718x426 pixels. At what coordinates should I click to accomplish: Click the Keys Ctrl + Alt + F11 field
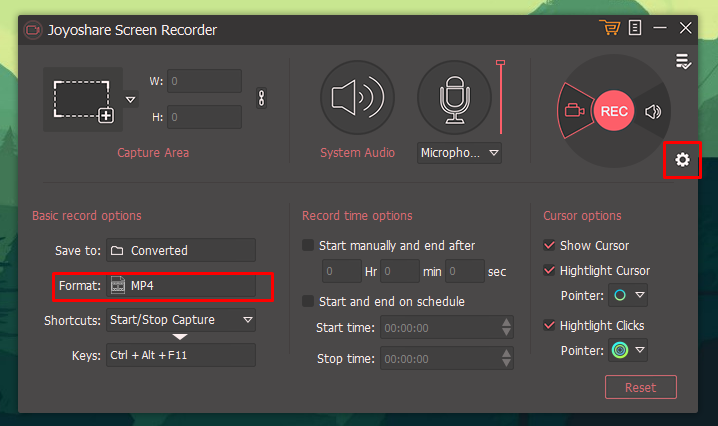pos(181,355)
